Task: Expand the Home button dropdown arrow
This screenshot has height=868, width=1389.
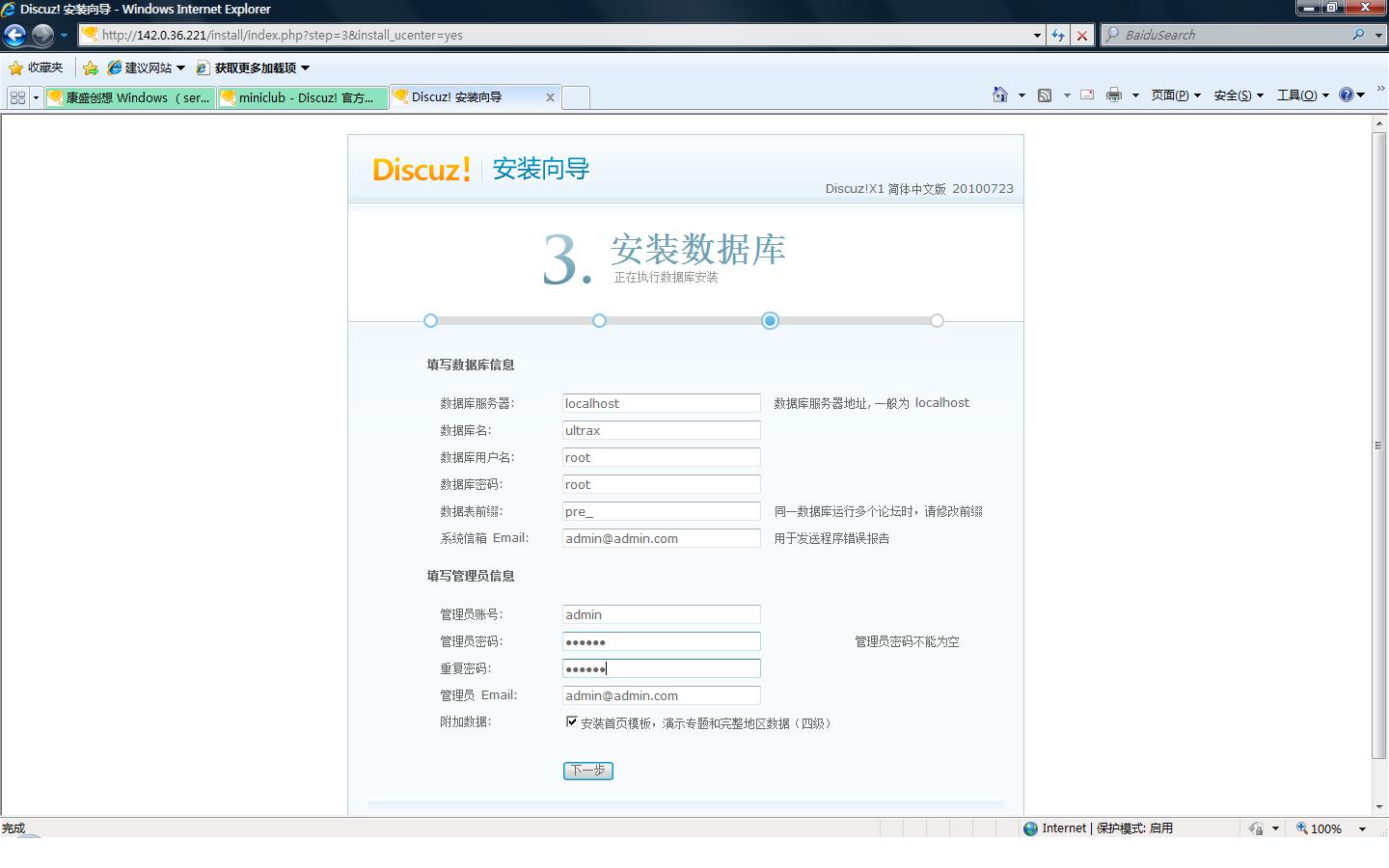Action: tap(1021, 95)
